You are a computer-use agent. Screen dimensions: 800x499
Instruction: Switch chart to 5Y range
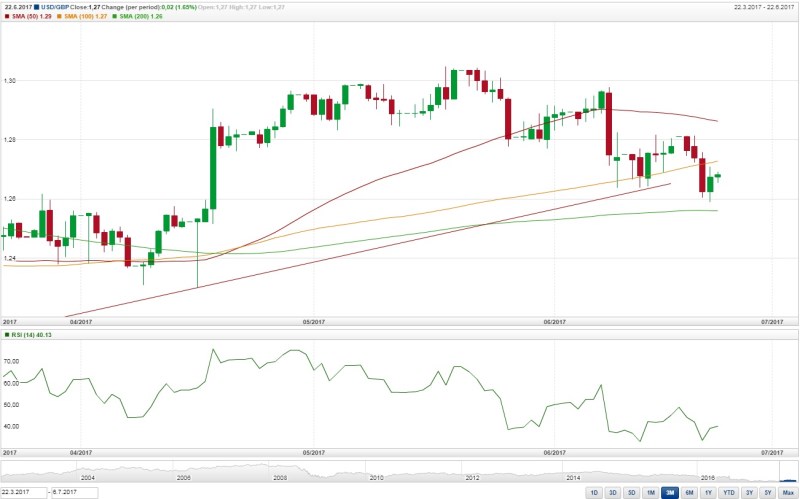pyautogui.click(x=768, y=493)
